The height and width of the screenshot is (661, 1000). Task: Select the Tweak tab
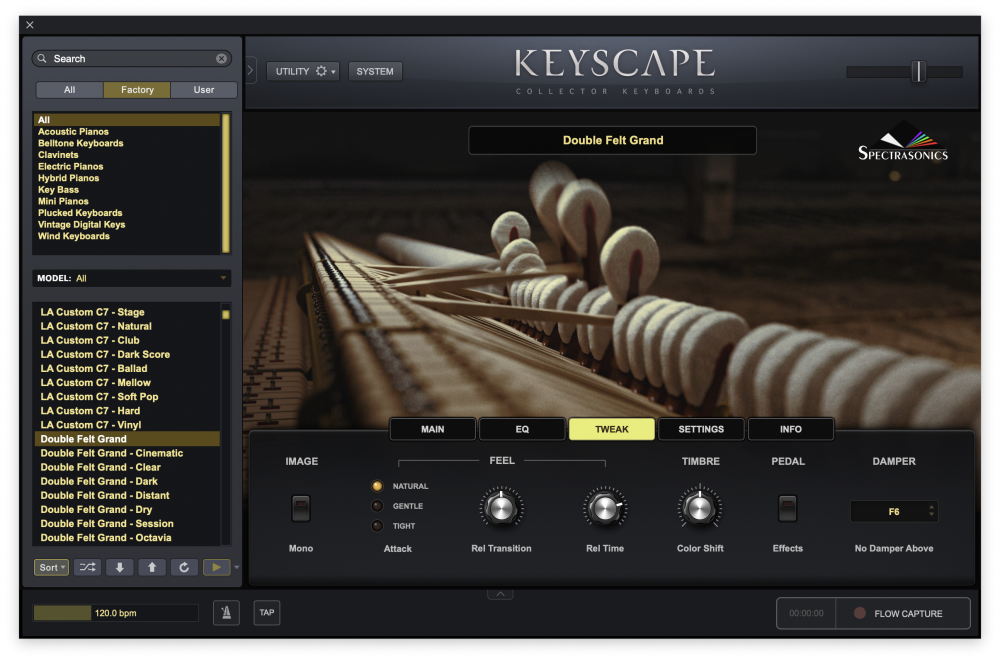click(612, 429)
